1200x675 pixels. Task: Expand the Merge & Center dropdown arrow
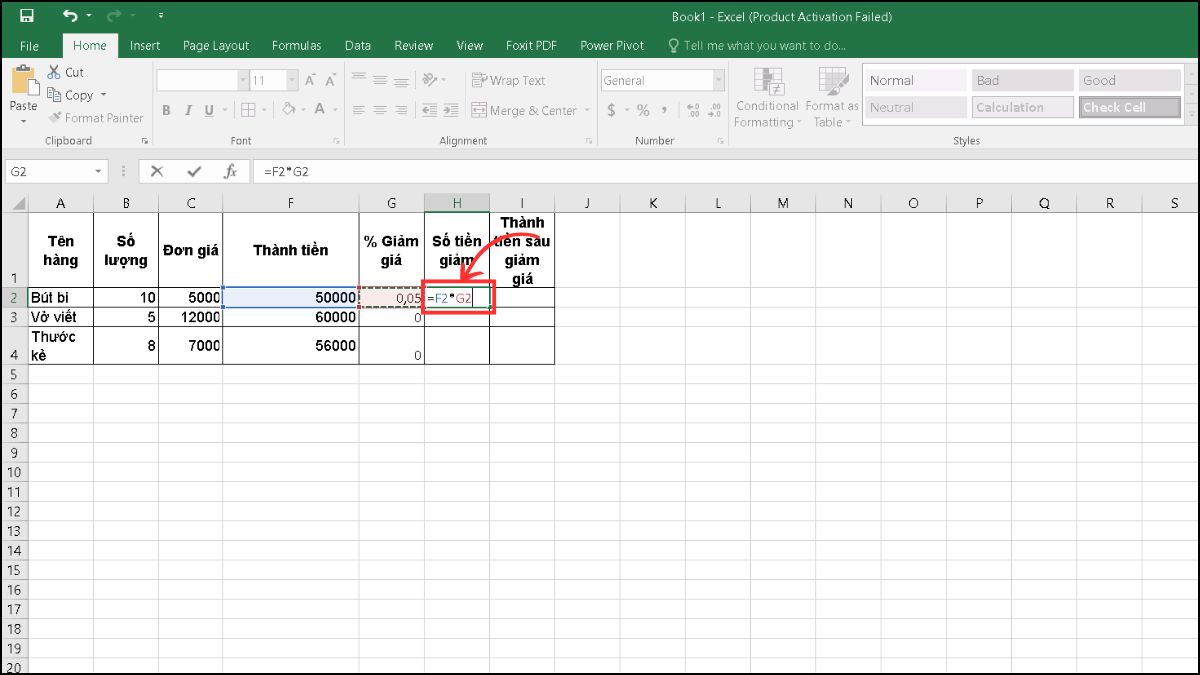pos(586,111)
